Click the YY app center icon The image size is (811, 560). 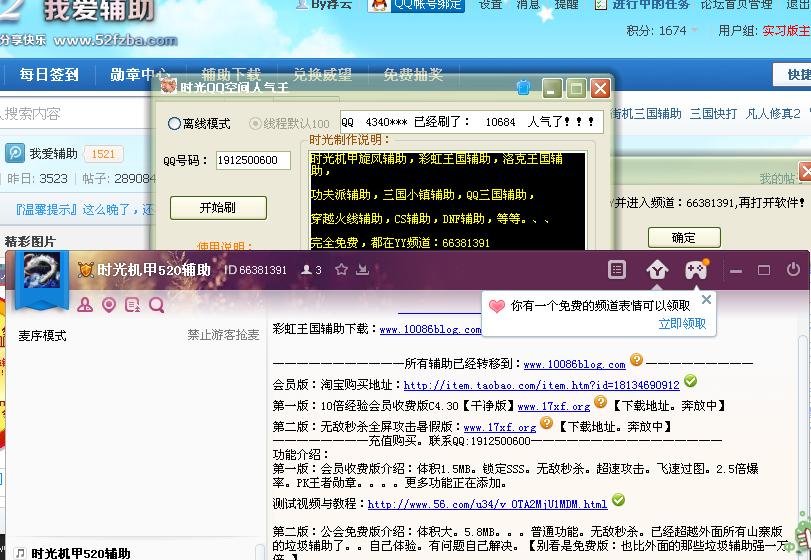point(657,269)
